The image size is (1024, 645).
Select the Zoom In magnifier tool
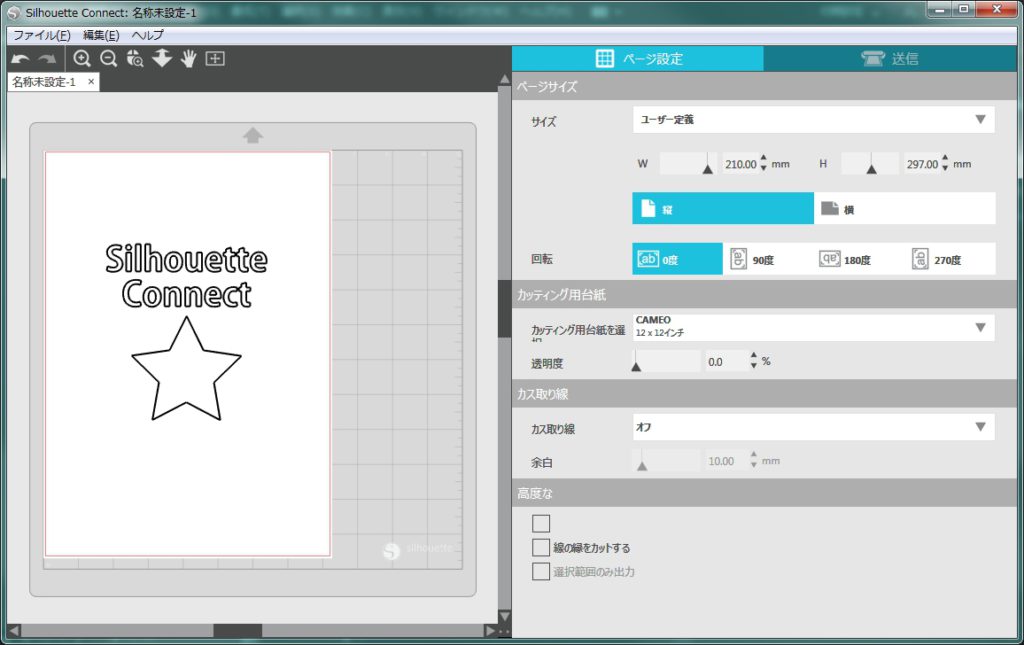pyautogui.click(x=82, y=59)
